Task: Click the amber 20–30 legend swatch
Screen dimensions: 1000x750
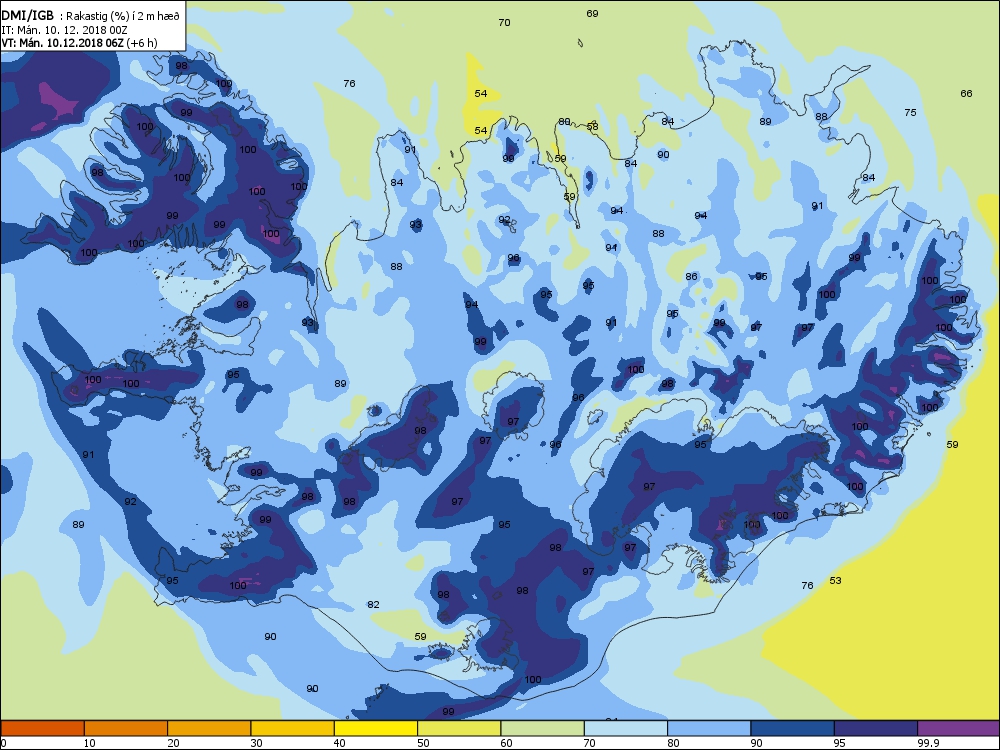Action: 209,728
